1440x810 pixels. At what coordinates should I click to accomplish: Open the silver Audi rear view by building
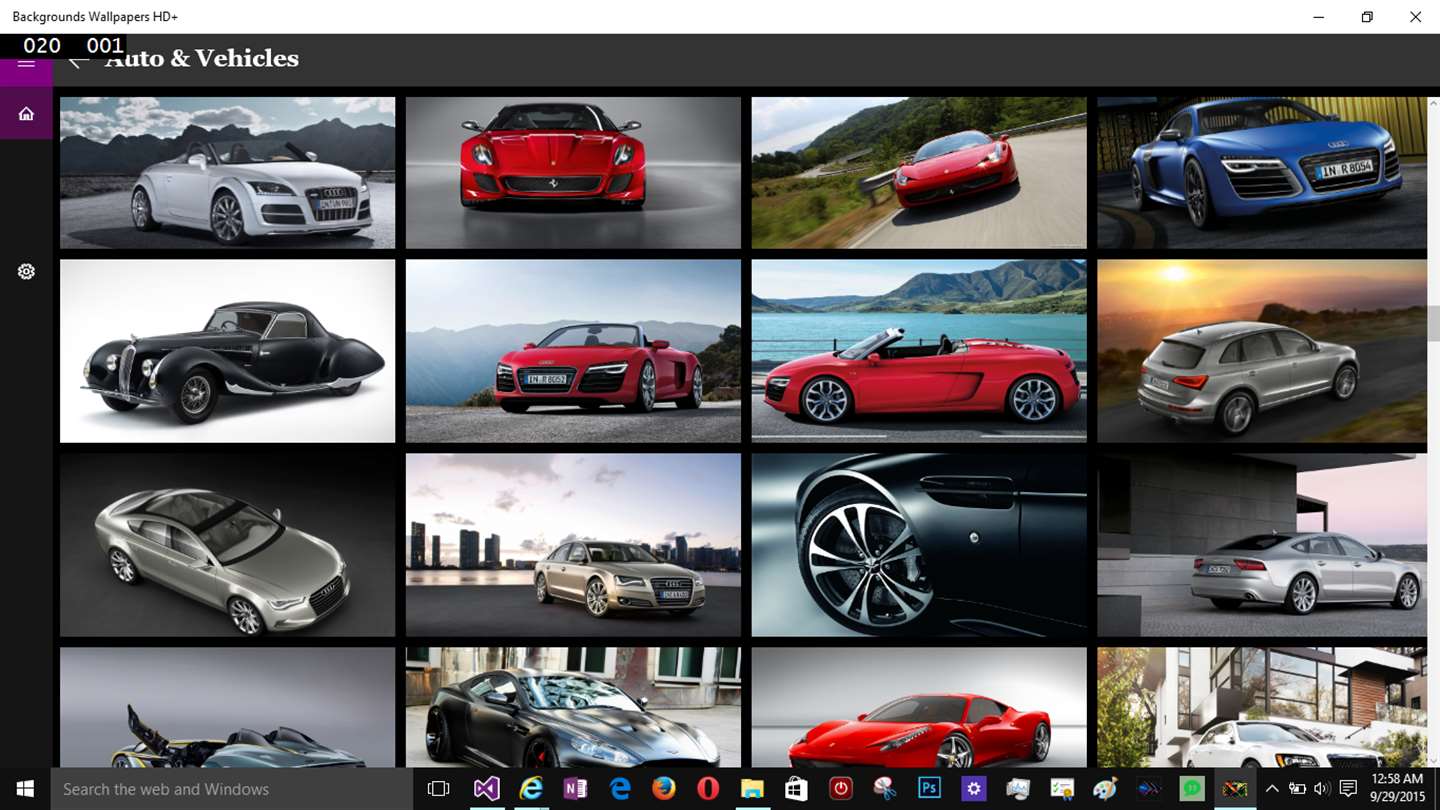pos(1262,545)
